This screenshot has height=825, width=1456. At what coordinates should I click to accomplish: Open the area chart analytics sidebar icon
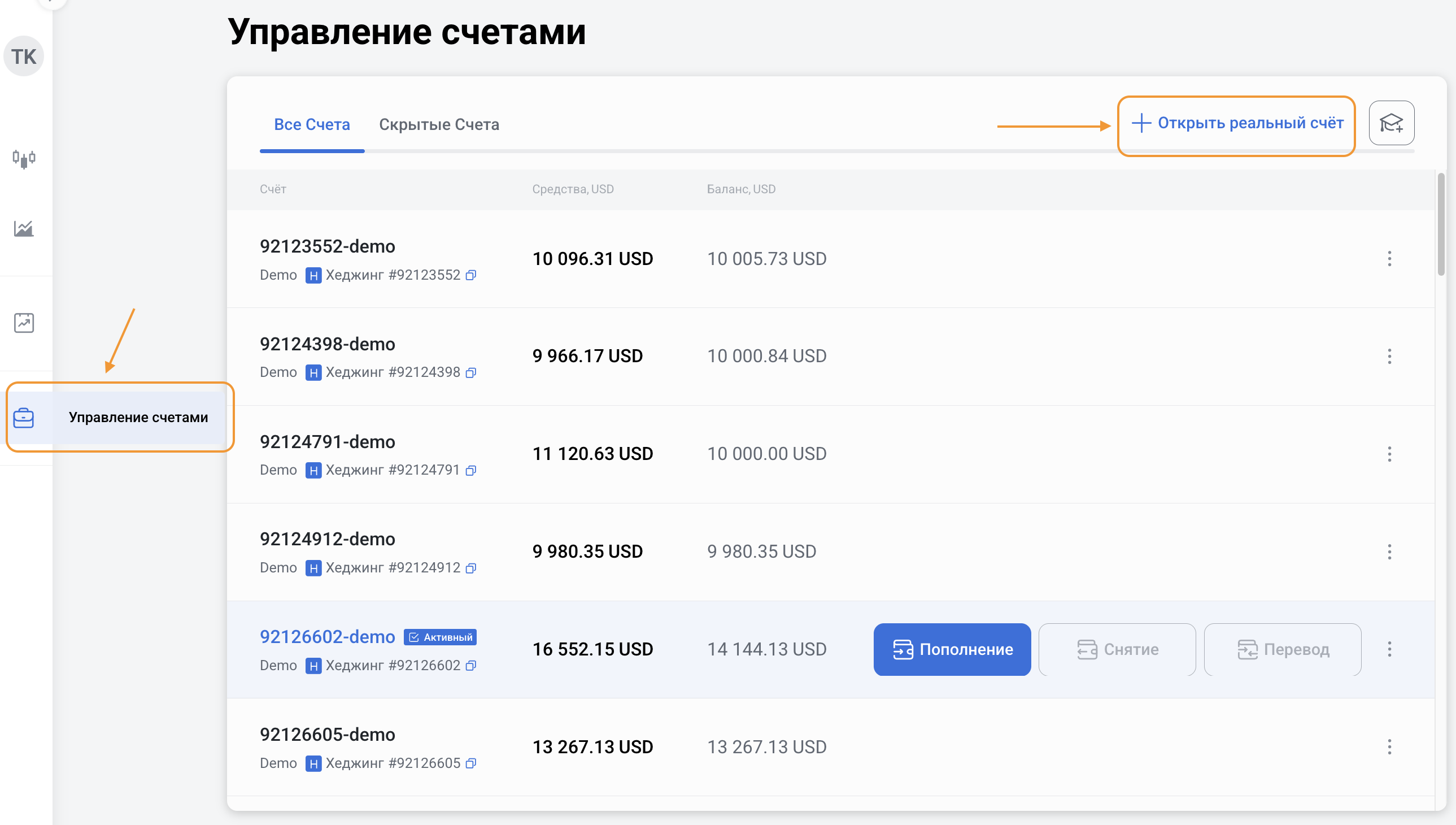(x=24, y=228)
